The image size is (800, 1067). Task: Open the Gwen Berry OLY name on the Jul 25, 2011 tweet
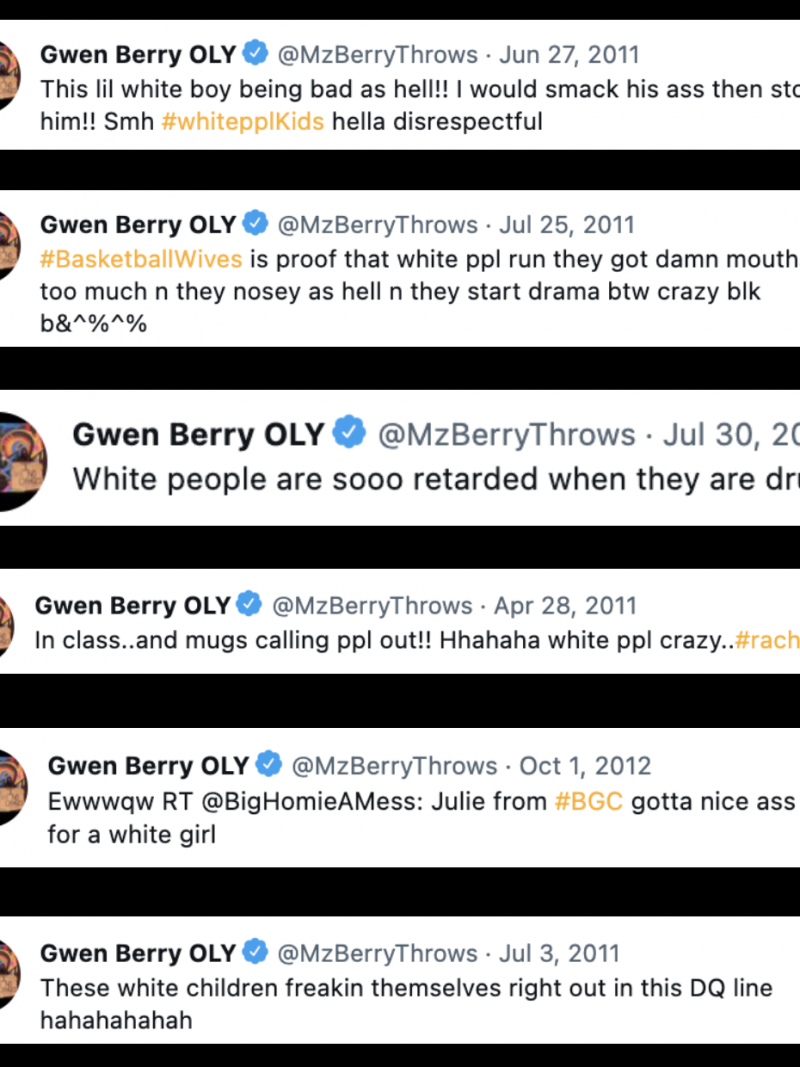138,224
